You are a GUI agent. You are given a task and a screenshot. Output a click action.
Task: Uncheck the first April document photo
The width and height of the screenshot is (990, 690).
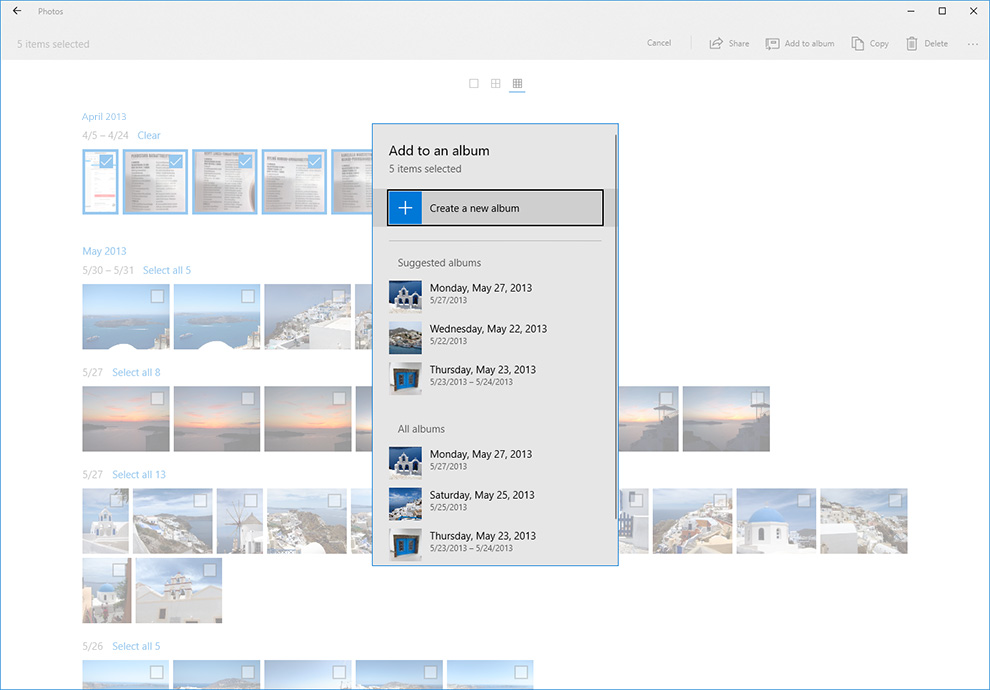coord(107,162)
